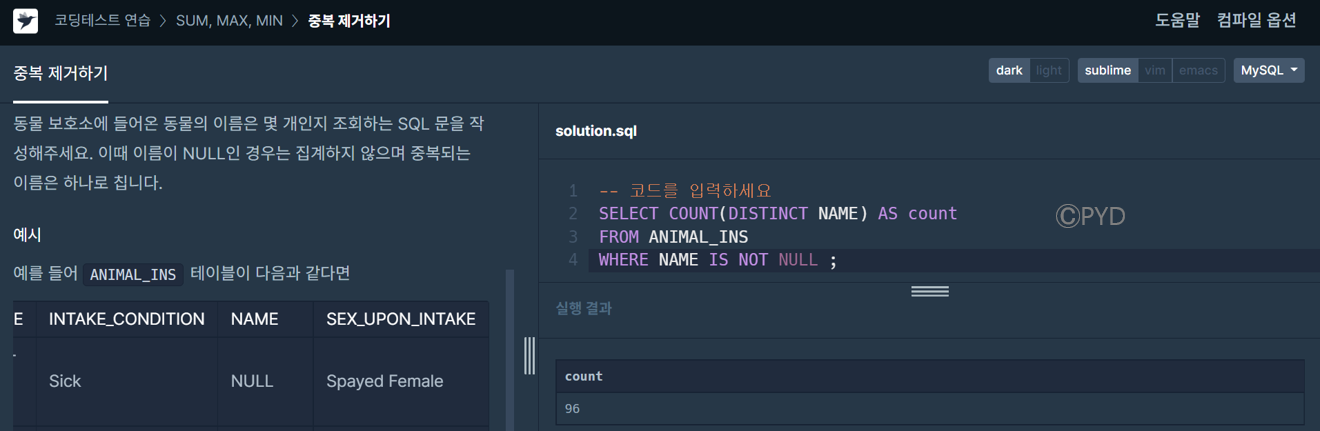Open the 도움말 help menu

tap(1177, 20)
